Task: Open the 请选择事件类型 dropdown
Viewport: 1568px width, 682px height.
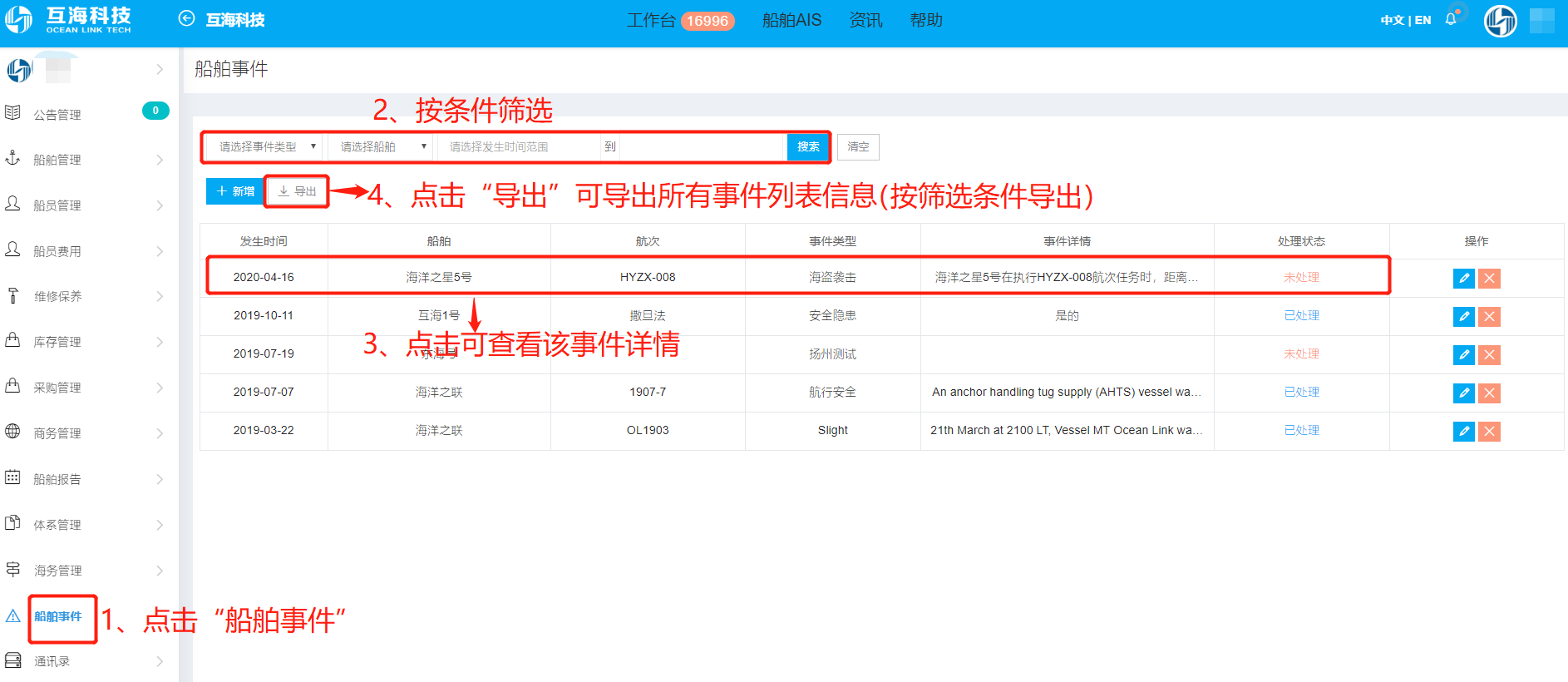Action: (265, 146)
